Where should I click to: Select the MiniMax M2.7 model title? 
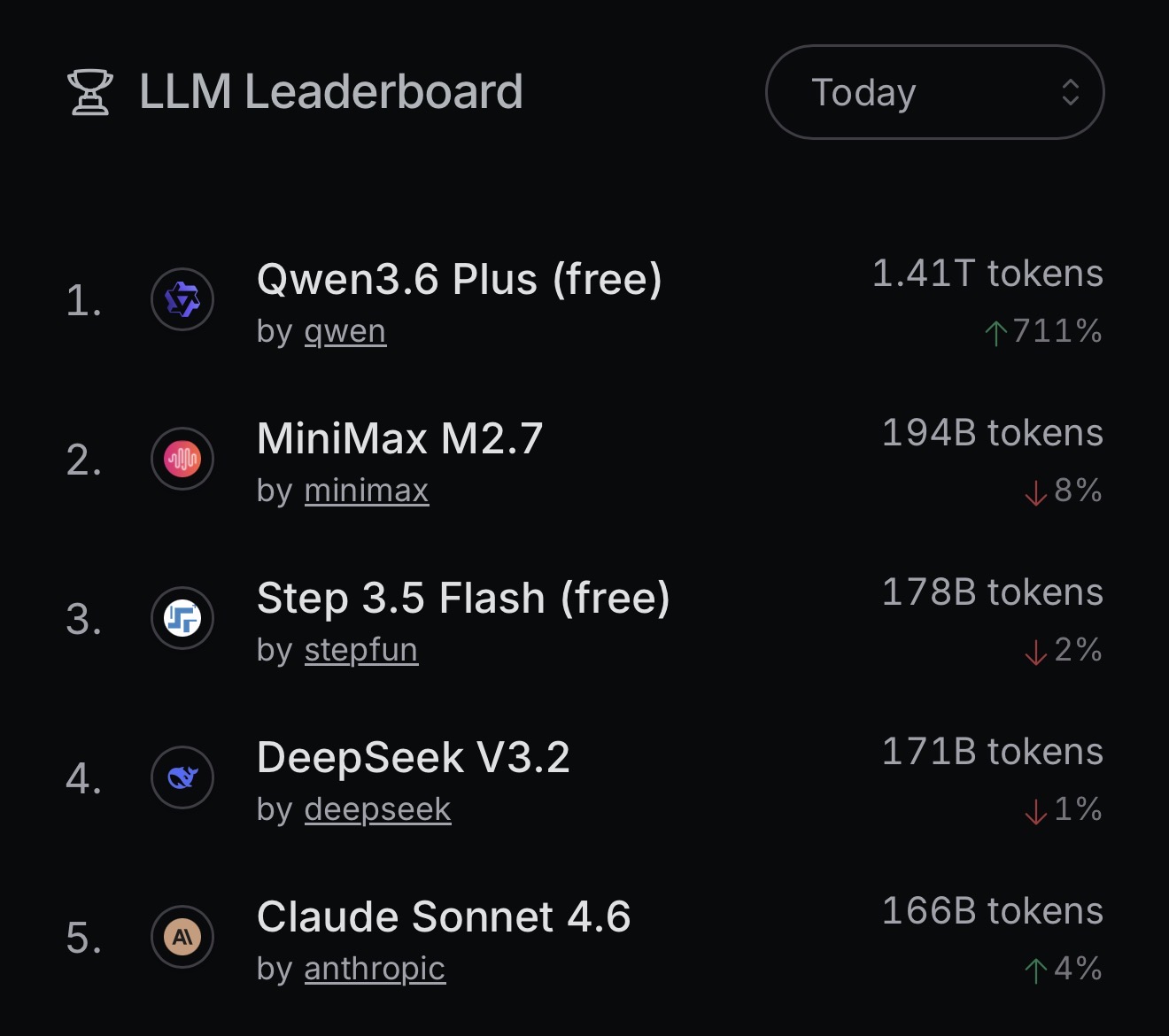point(399,438)
